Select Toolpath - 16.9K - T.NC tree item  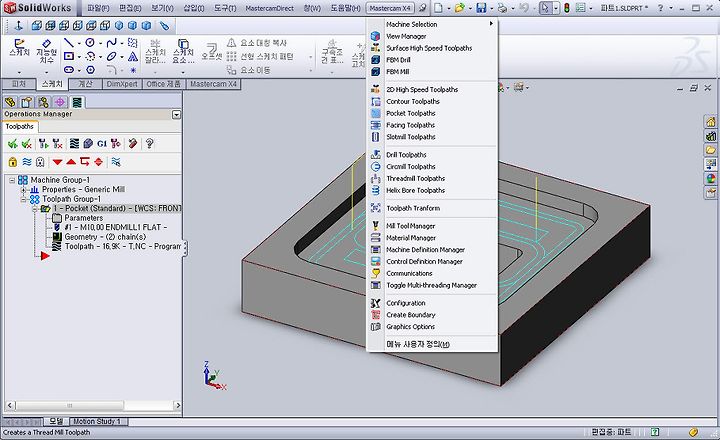[x=123, y=247]
